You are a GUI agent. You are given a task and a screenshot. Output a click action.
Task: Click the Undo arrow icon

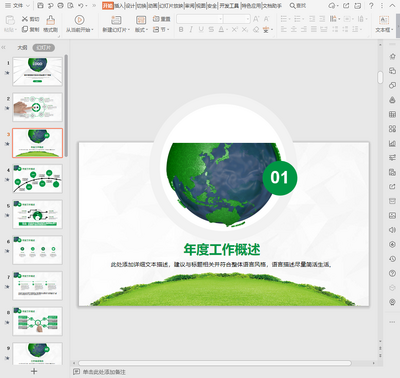tap(81, 6)
